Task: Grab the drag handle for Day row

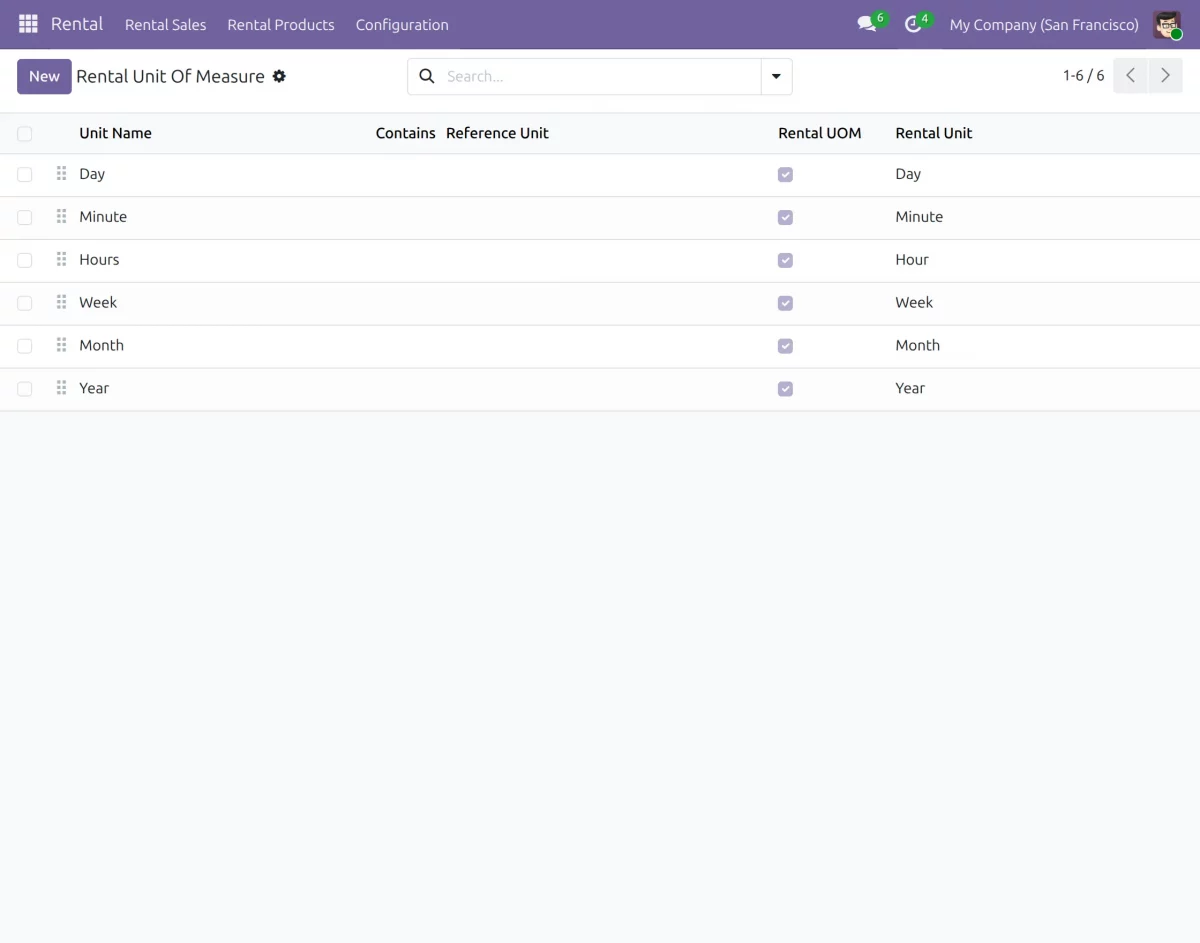Action: coord(62,174)
